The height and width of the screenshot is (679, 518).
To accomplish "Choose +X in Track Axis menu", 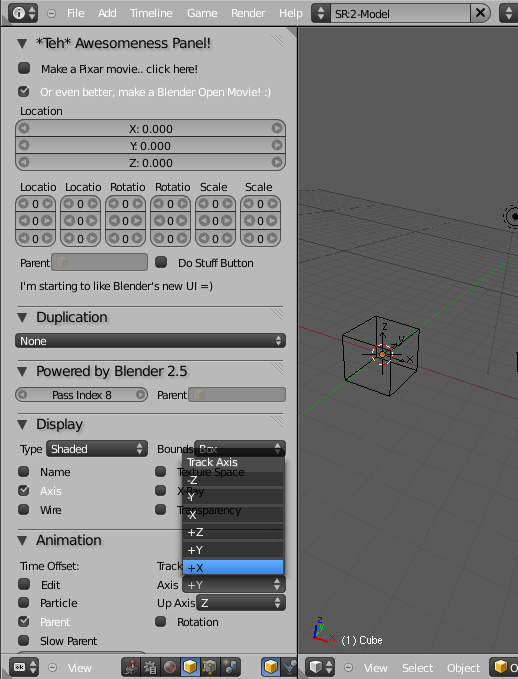I will tap(233, 567).
